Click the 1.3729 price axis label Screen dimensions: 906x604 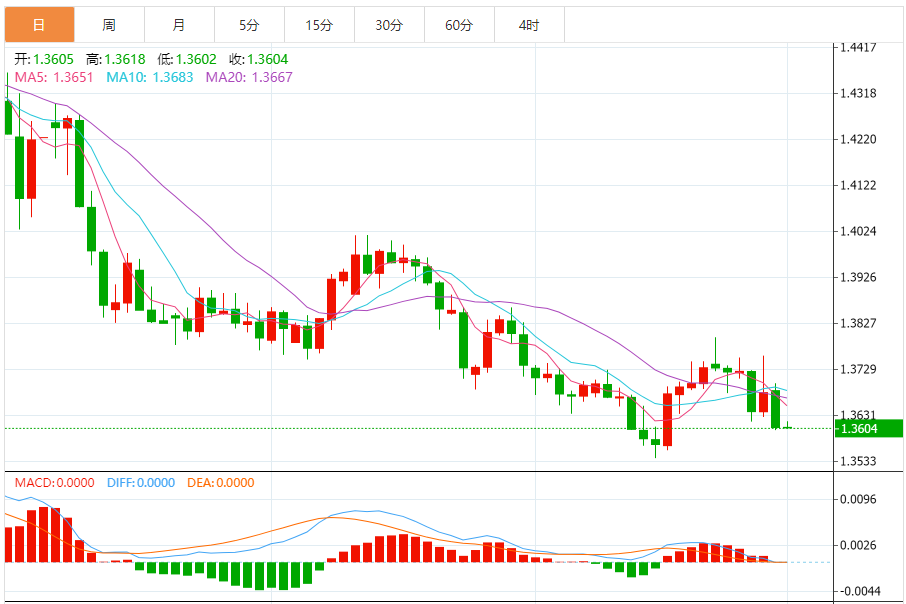pos(858,369)
